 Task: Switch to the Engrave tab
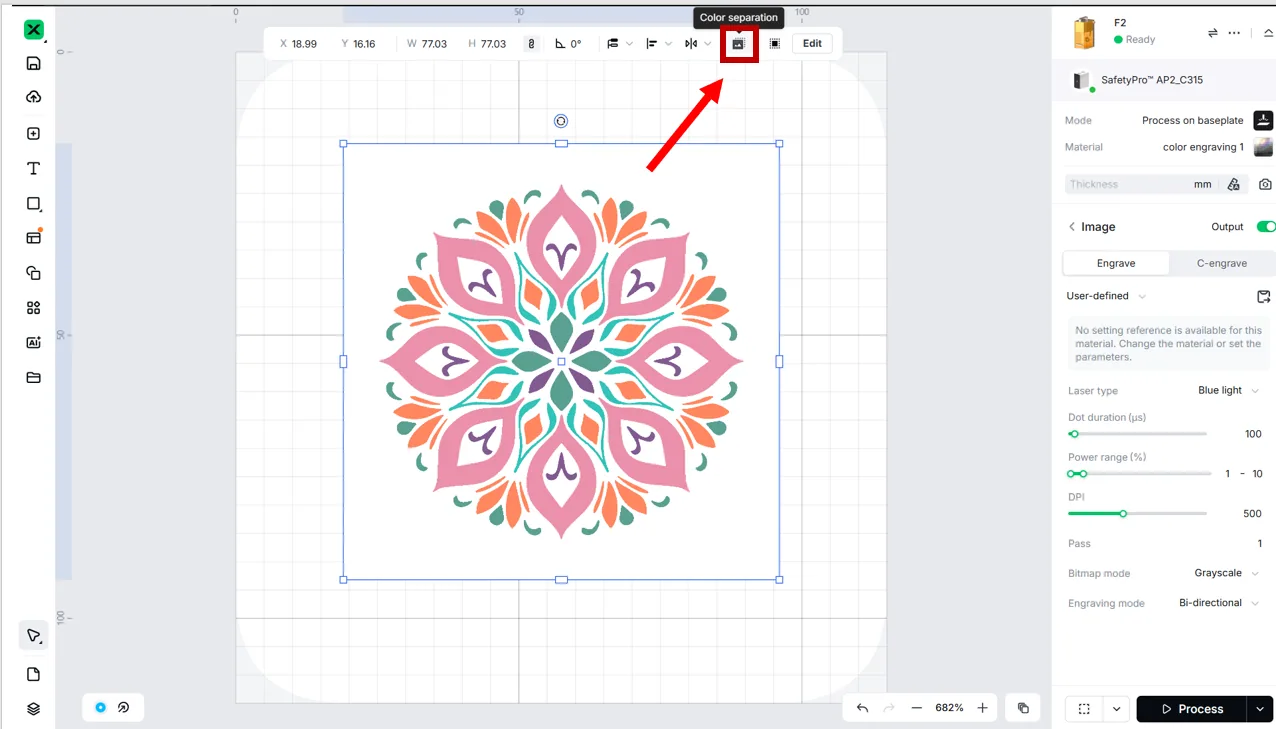[1116, 263]
